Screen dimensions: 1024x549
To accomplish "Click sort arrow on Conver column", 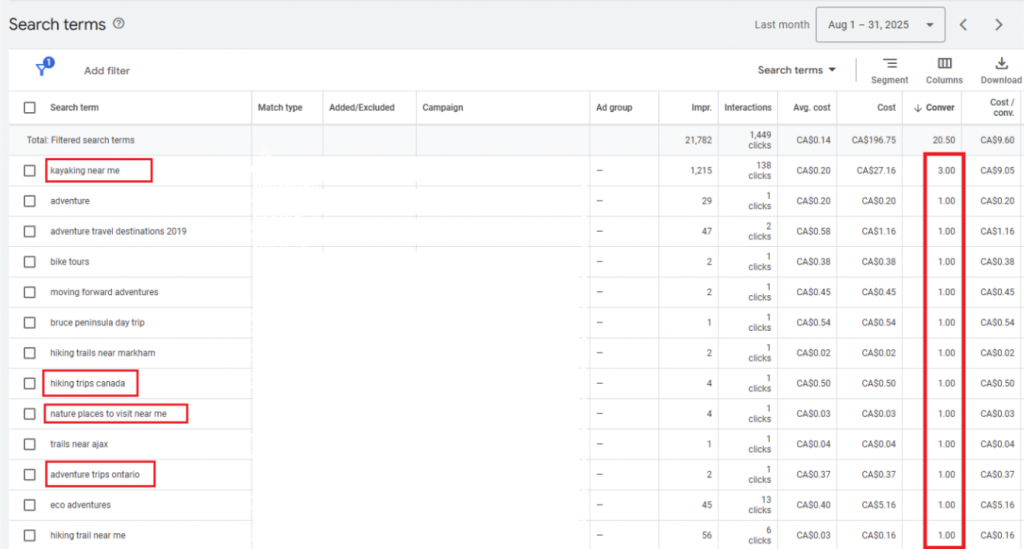I will (917, 108).
